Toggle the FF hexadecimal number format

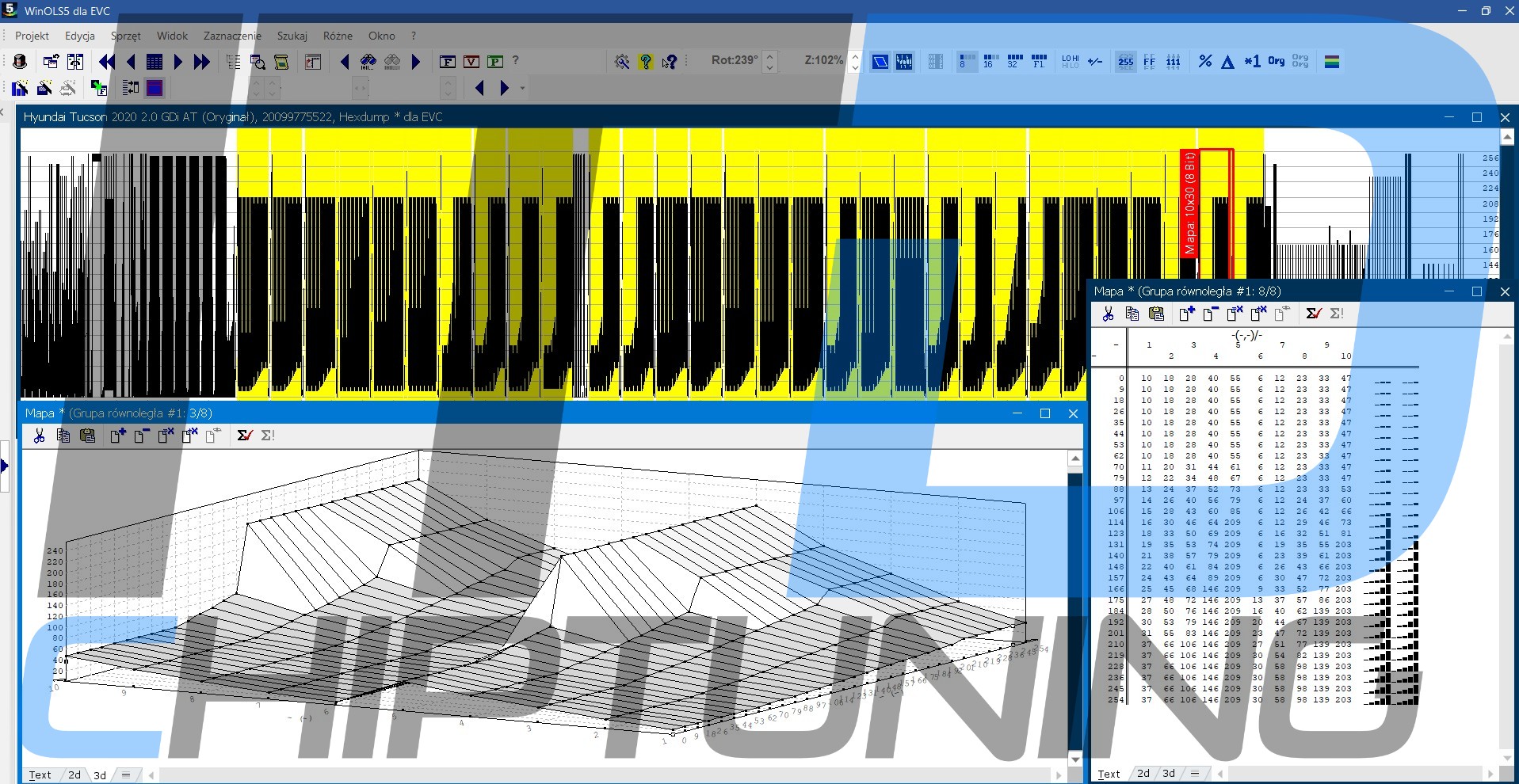tap(1149, 61)
